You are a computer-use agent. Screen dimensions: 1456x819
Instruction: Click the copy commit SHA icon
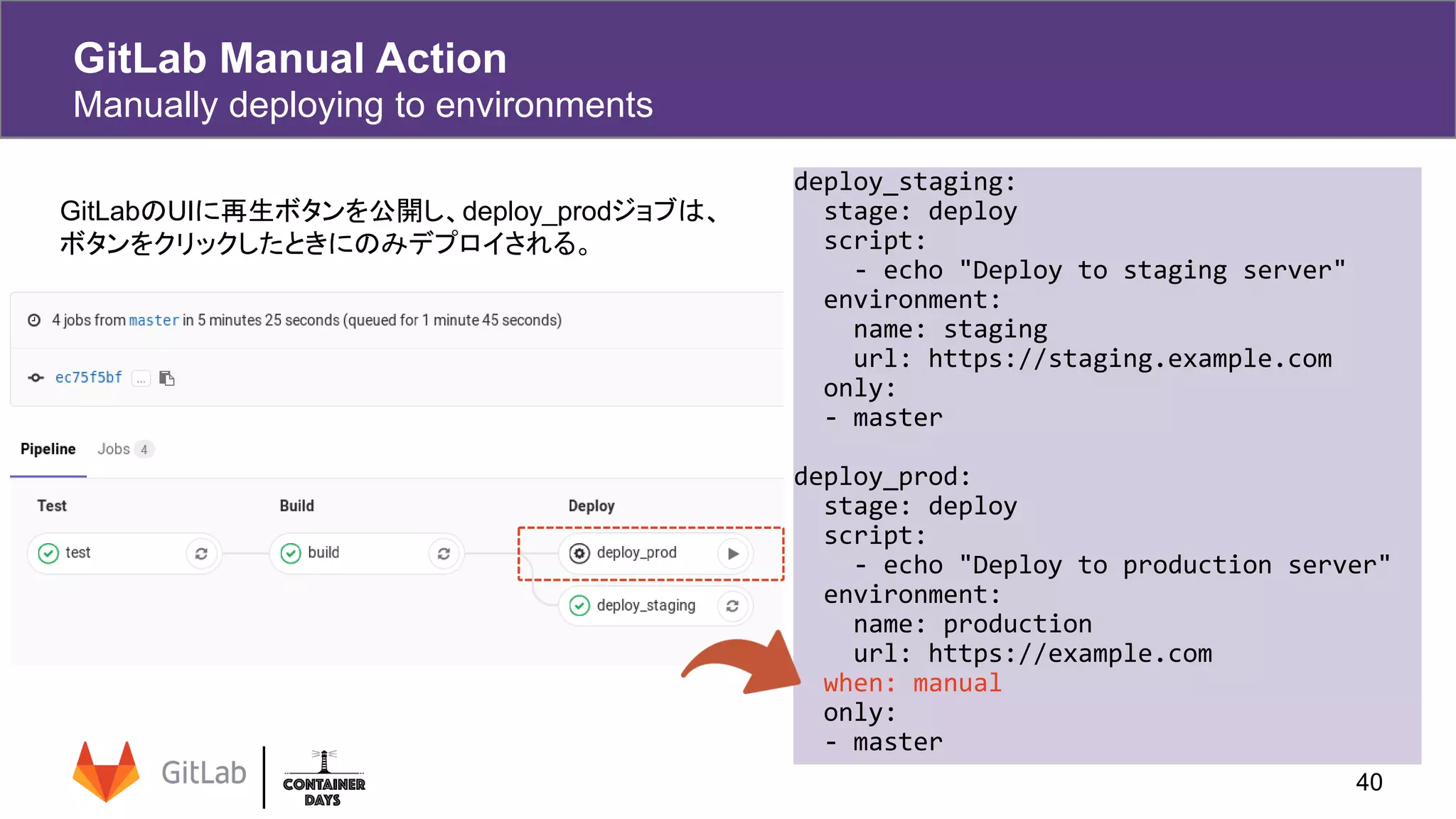(x=167, y=378)
